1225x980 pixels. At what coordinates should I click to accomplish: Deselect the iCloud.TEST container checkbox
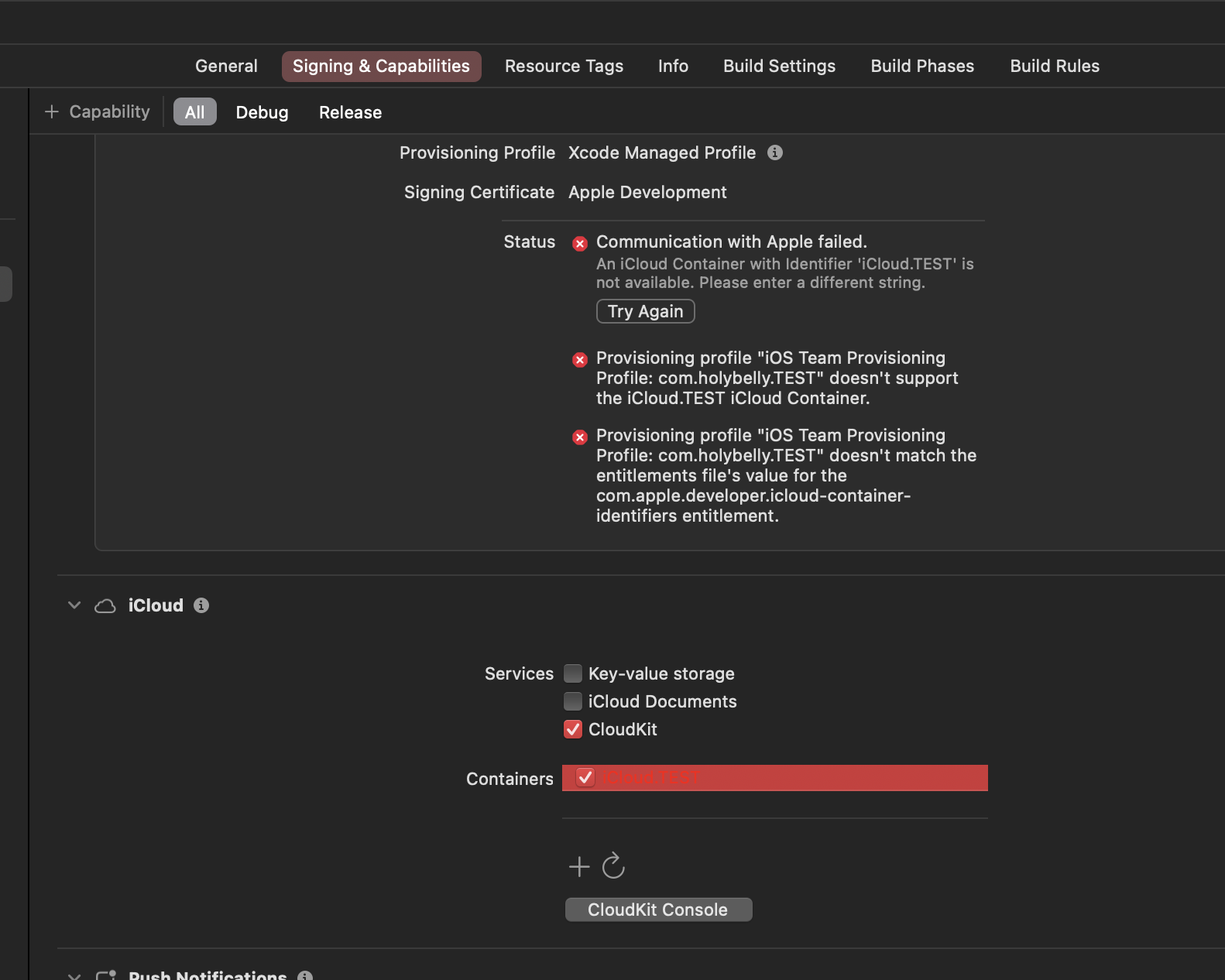(585, 777)
